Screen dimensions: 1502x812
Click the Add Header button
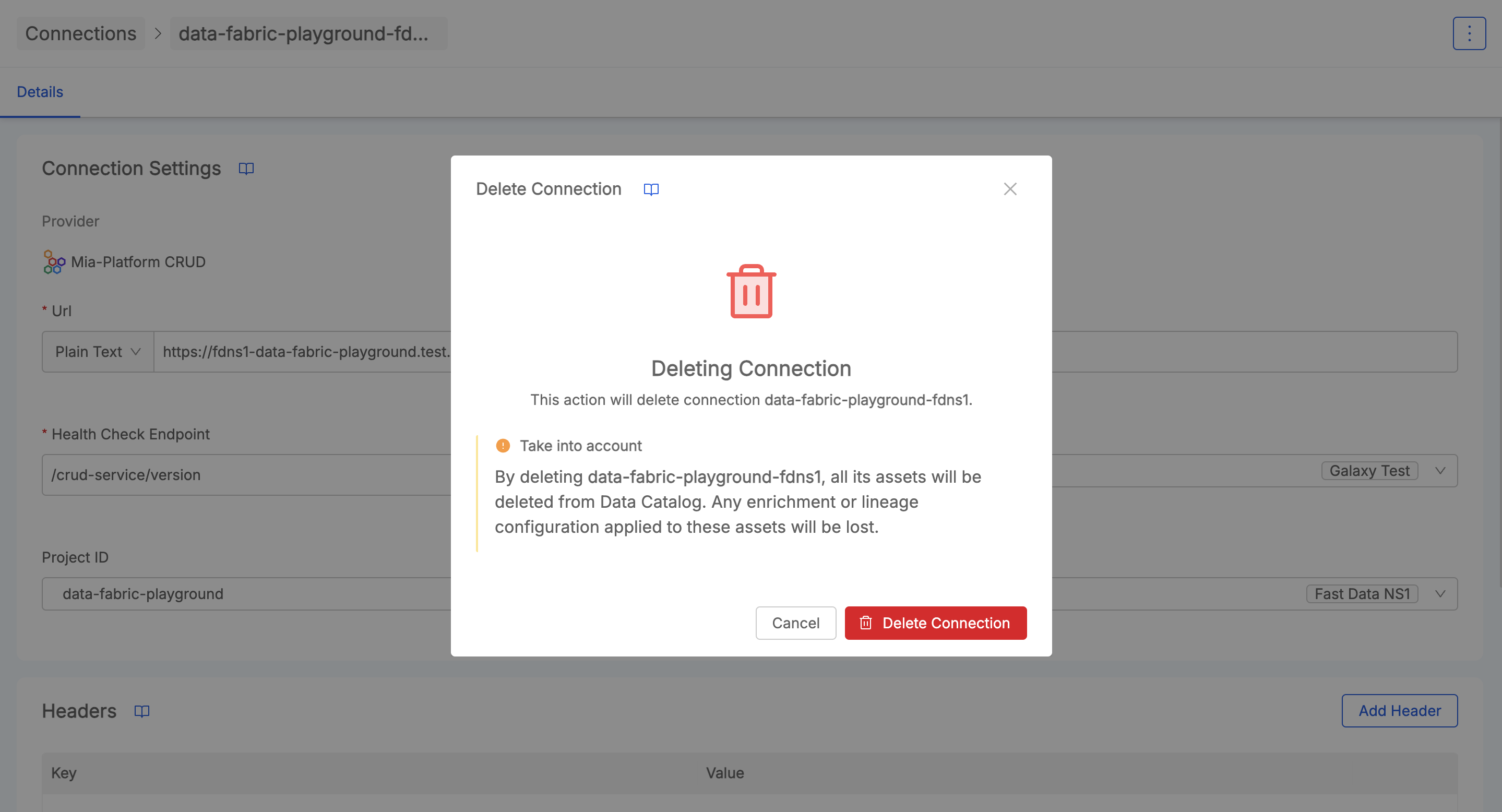click(x=1399, y=711)
